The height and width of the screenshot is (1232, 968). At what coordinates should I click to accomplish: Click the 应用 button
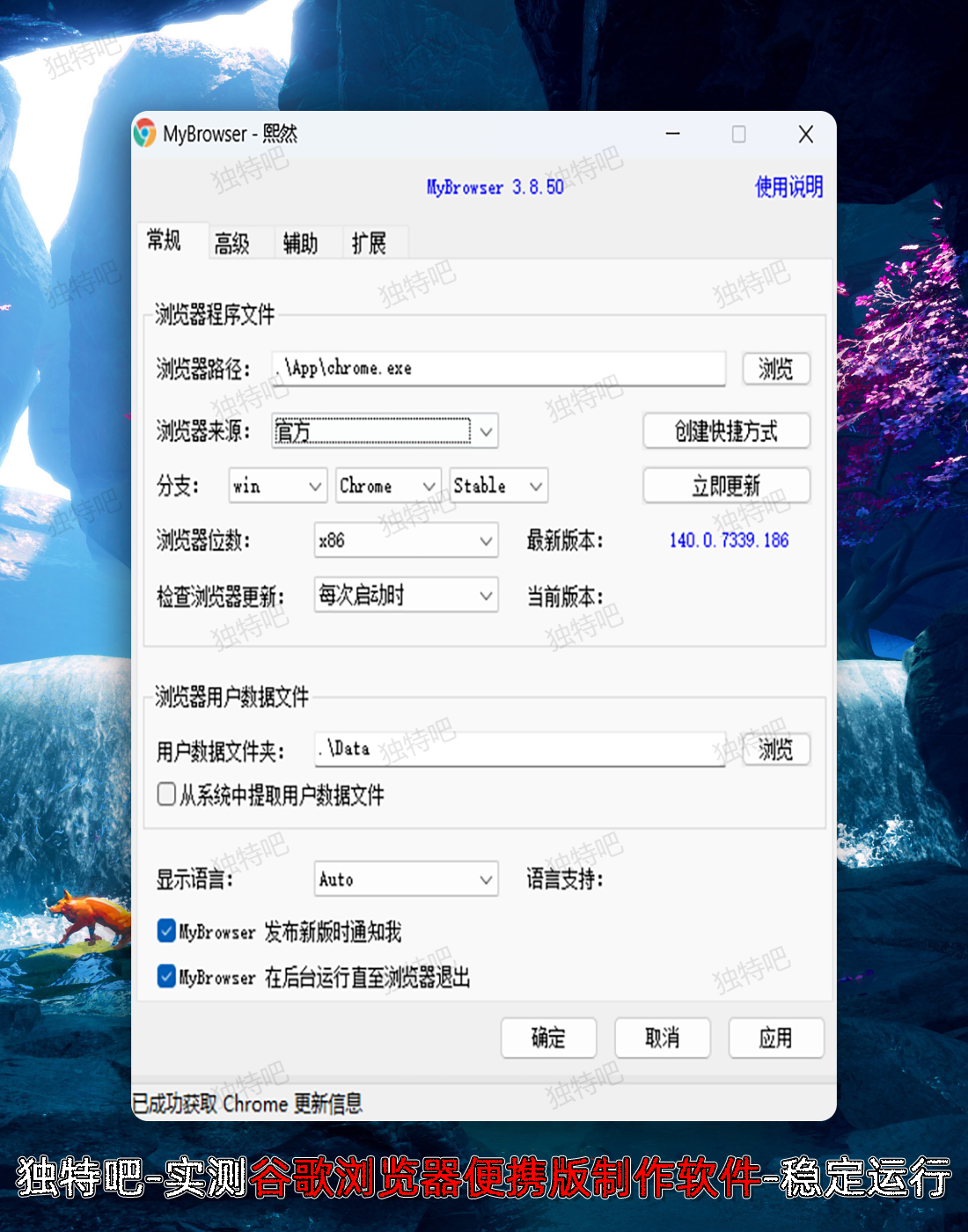tap(776, 1038)
